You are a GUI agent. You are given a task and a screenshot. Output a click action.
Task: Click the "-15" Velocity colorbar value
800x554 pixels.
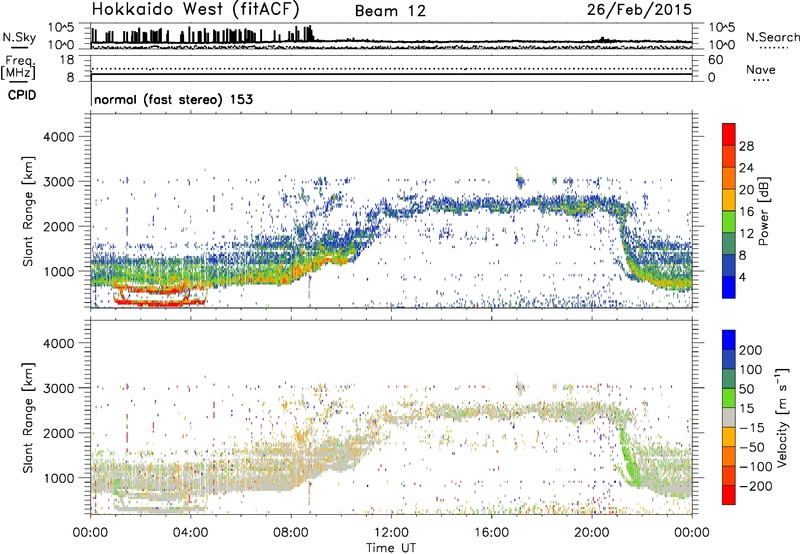tap(752, 427)
